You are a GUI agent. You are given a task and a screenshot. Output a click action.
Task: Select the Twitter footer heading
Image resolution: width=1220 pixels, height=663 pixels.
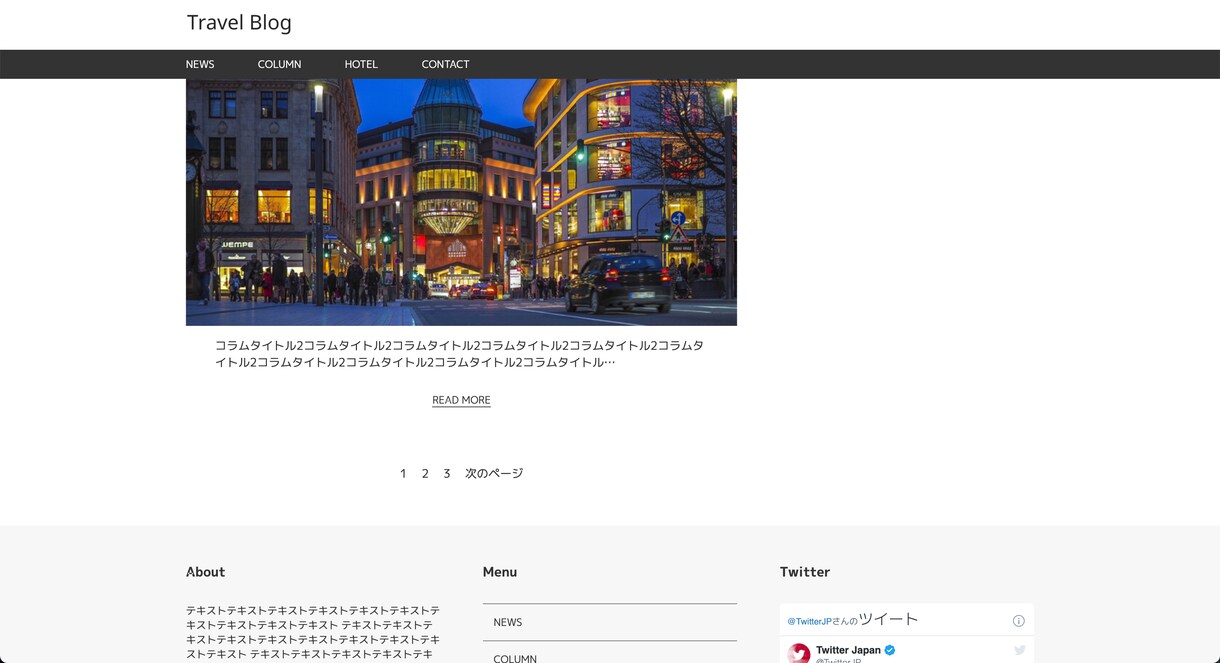coord(805,572)
